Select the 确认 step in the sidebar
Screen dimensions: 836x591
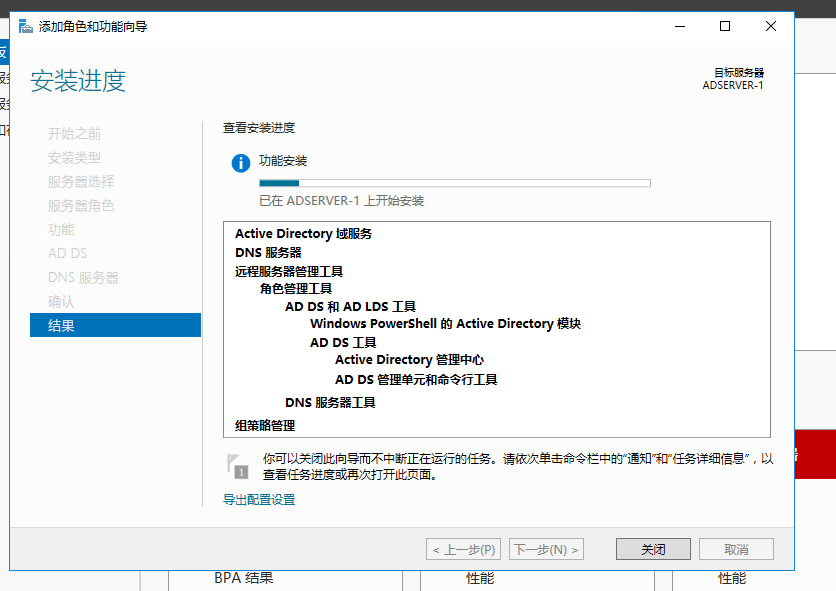(x=61, y=301)
